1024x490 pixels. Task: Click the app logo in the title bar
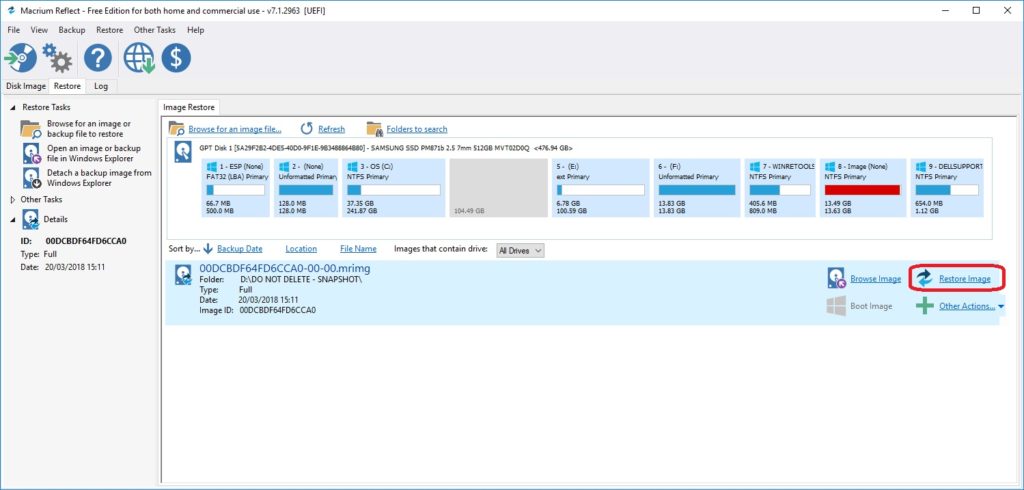tap(10, 10)
